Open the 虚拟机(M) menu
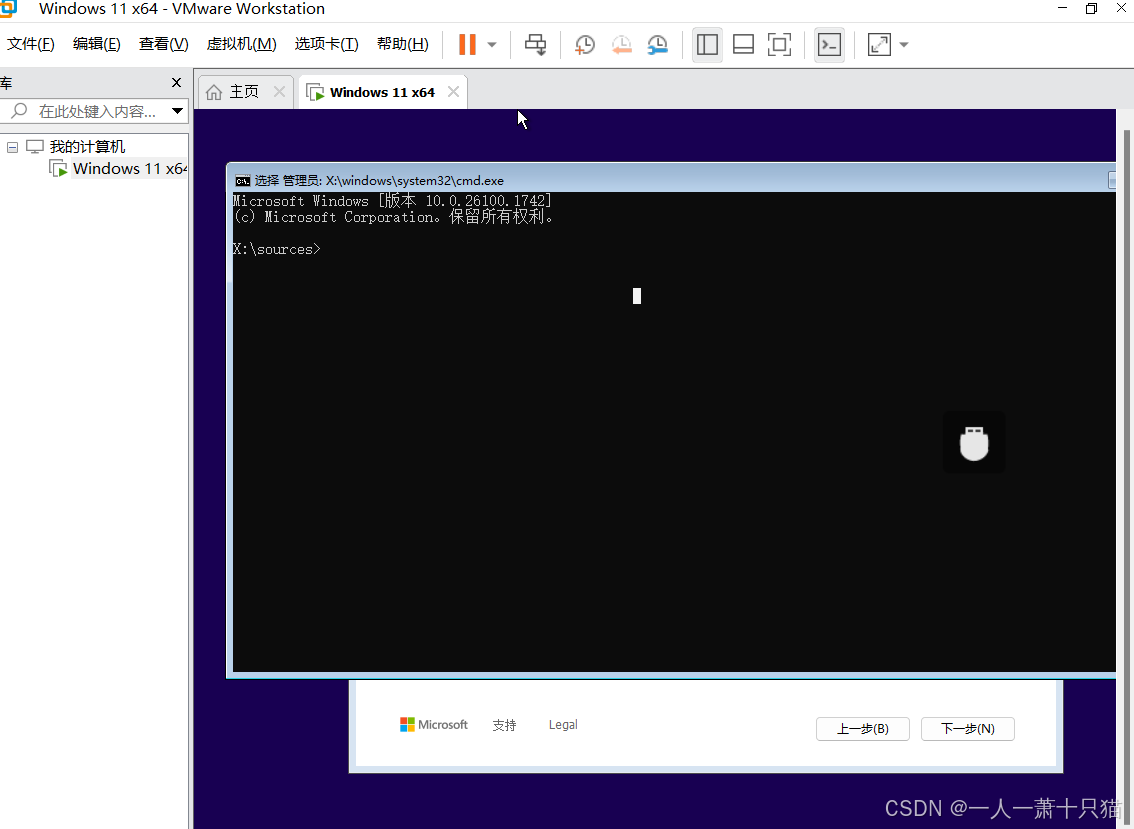The width and height of the screenshot is (1134, 829). pyautogui.click(x=242, y=44)
